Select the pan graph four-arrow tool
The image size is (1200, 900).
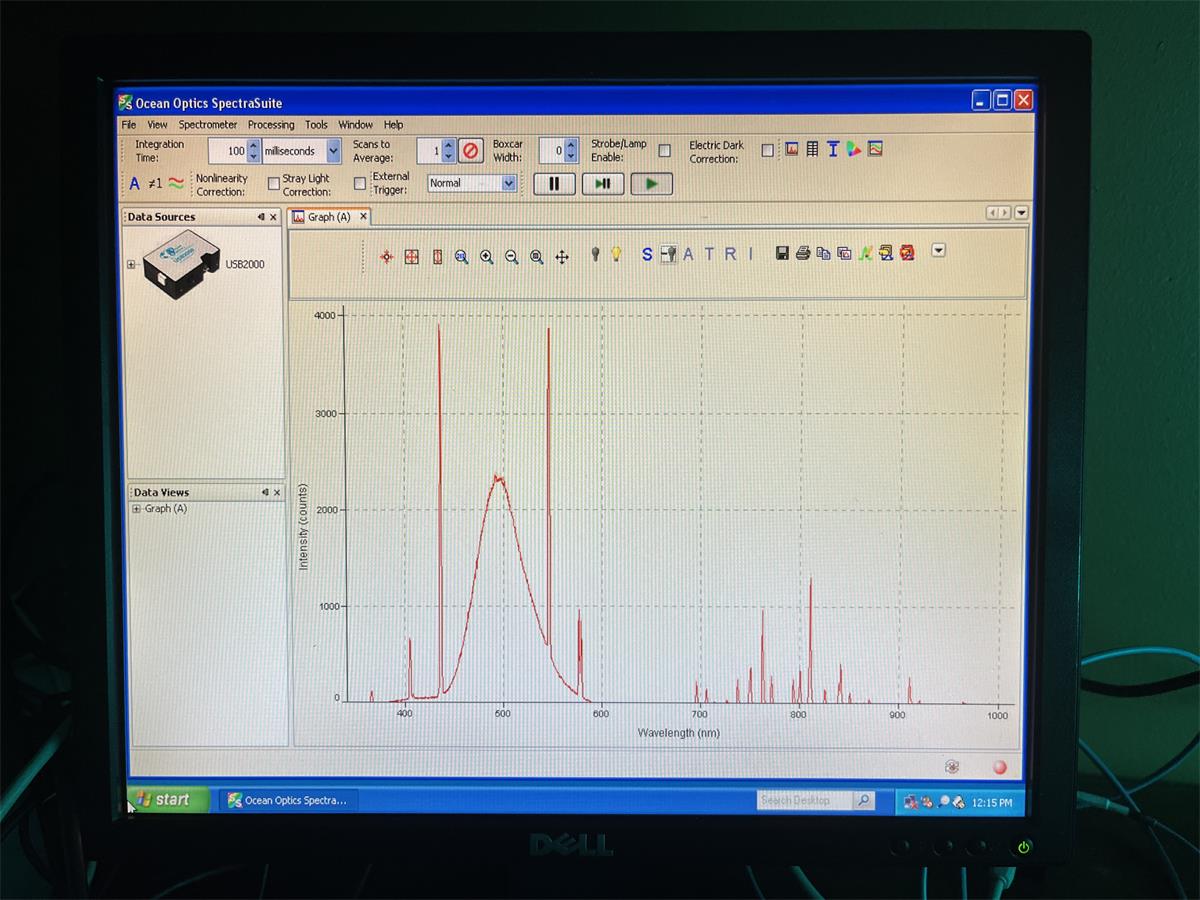point(562,256)
